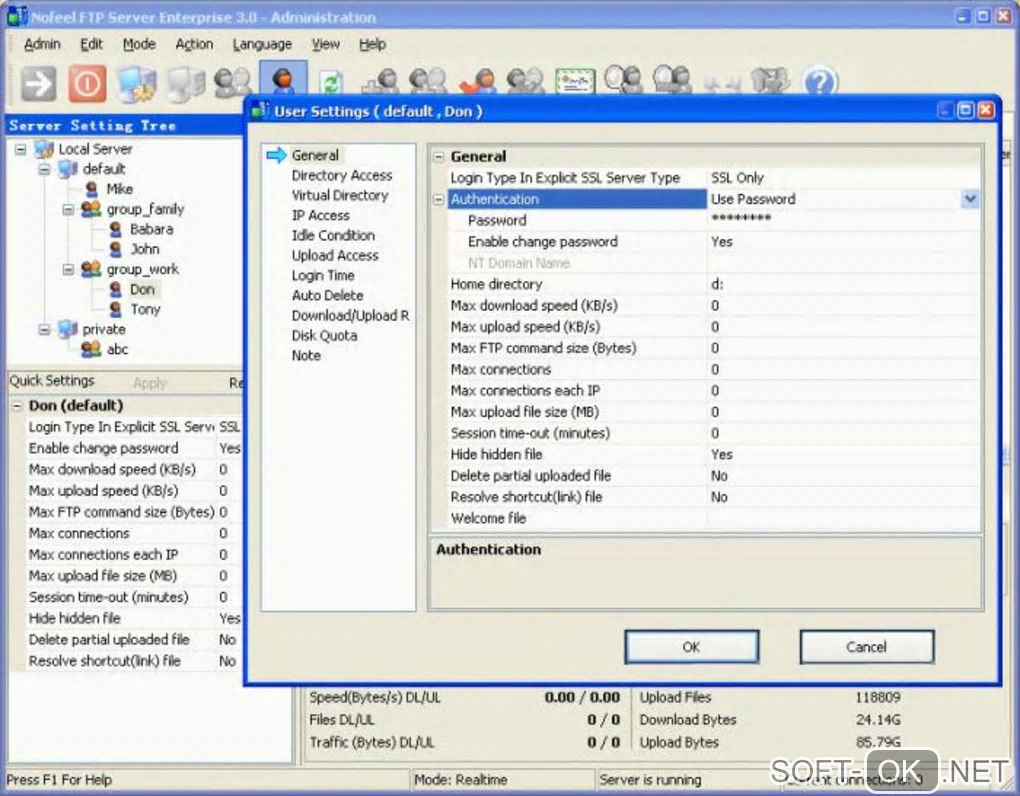Click the Home directory value d:
This screenshot has height=796, width=1020.
tap(843, 284)
